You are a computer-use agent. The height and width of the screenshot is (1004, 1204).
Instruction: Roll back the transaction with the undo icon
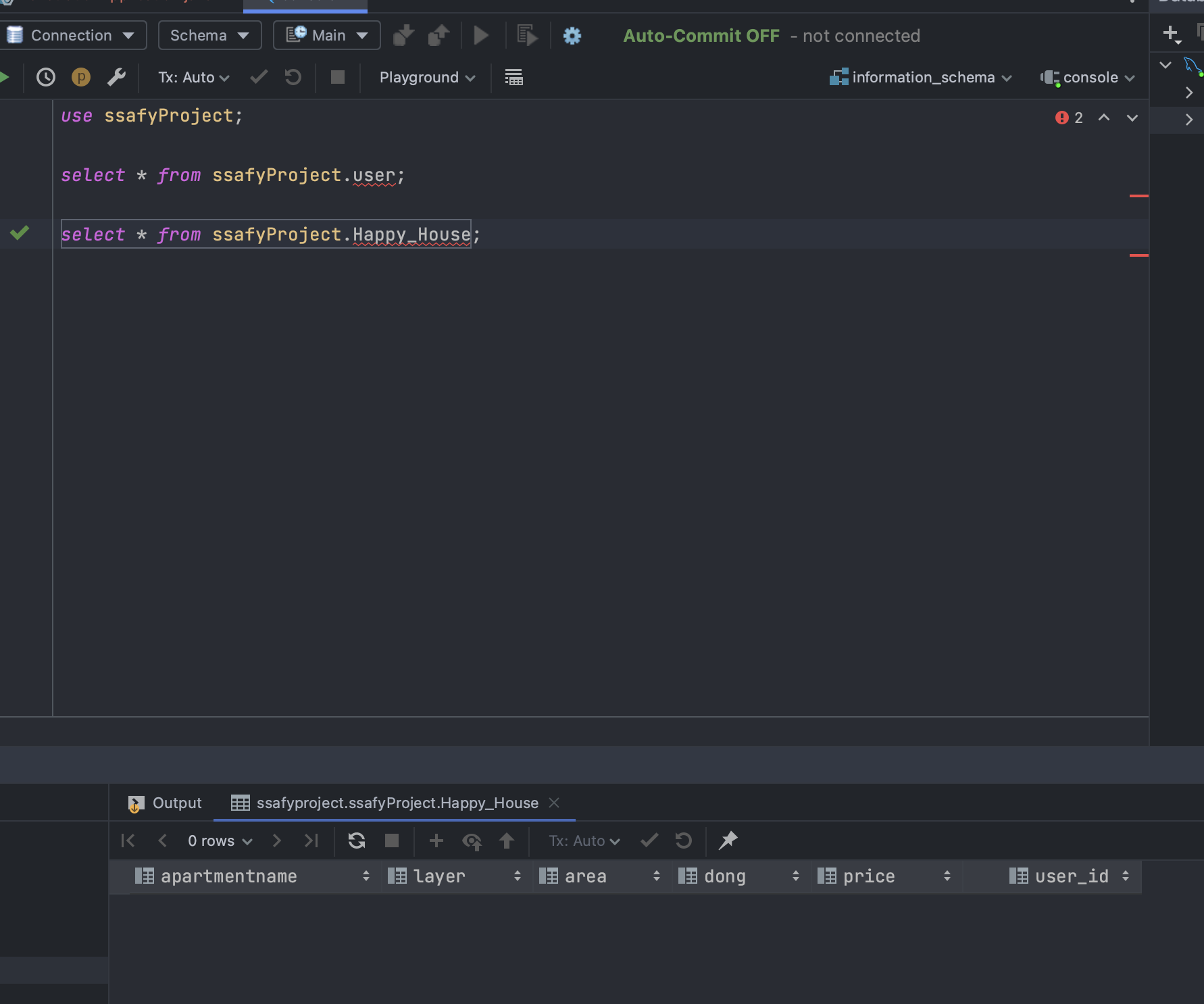coord(292,77)
